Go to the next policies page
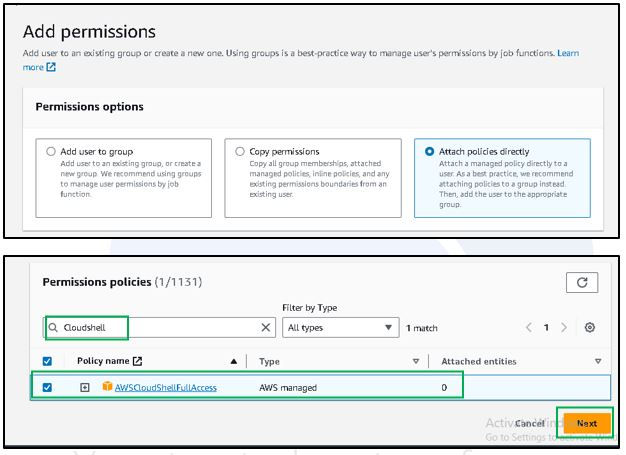The height and width of the screenshot is (455, 626). point(564,328)
